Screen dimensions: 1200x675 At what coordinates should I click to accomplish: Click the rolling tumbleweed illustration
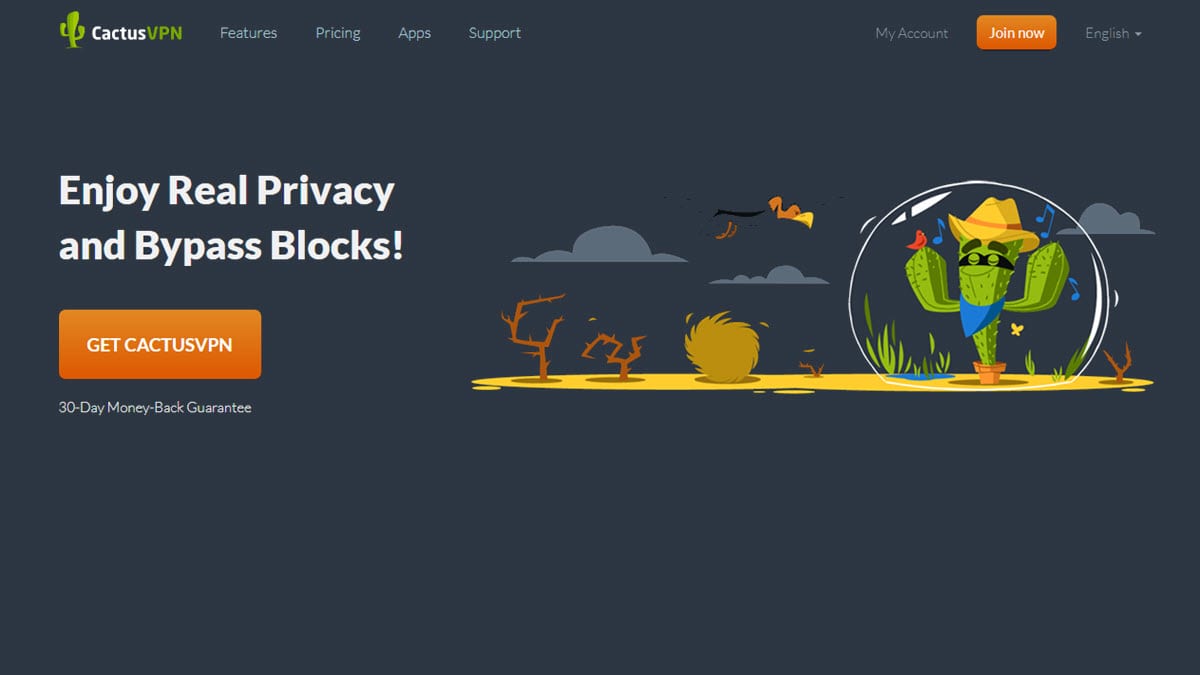click(722, 346)
